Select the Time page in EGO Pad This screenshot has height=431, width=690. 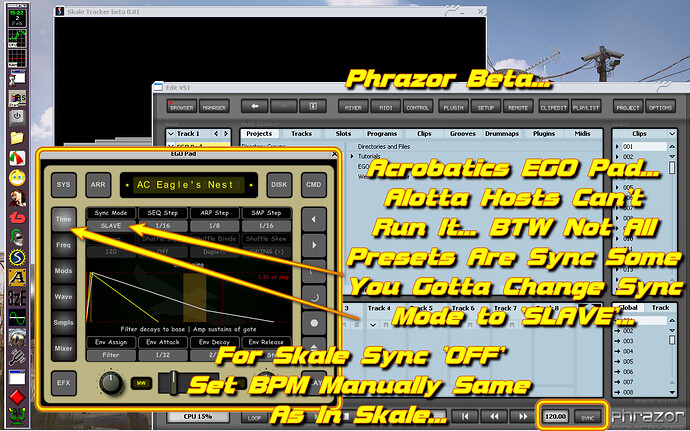pyautogui.click(x=63, y=219)
